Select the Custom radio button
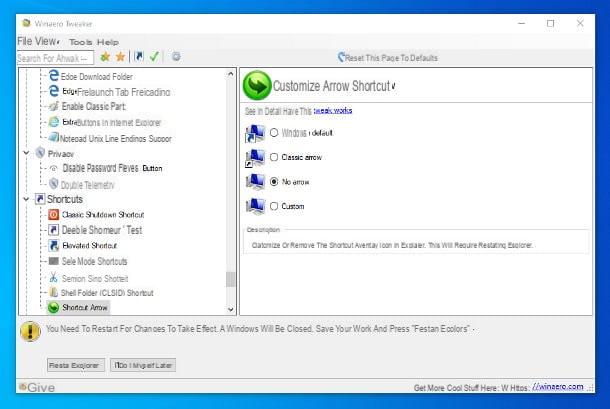The width and height of the screenshot is (610, 409). 274,206
